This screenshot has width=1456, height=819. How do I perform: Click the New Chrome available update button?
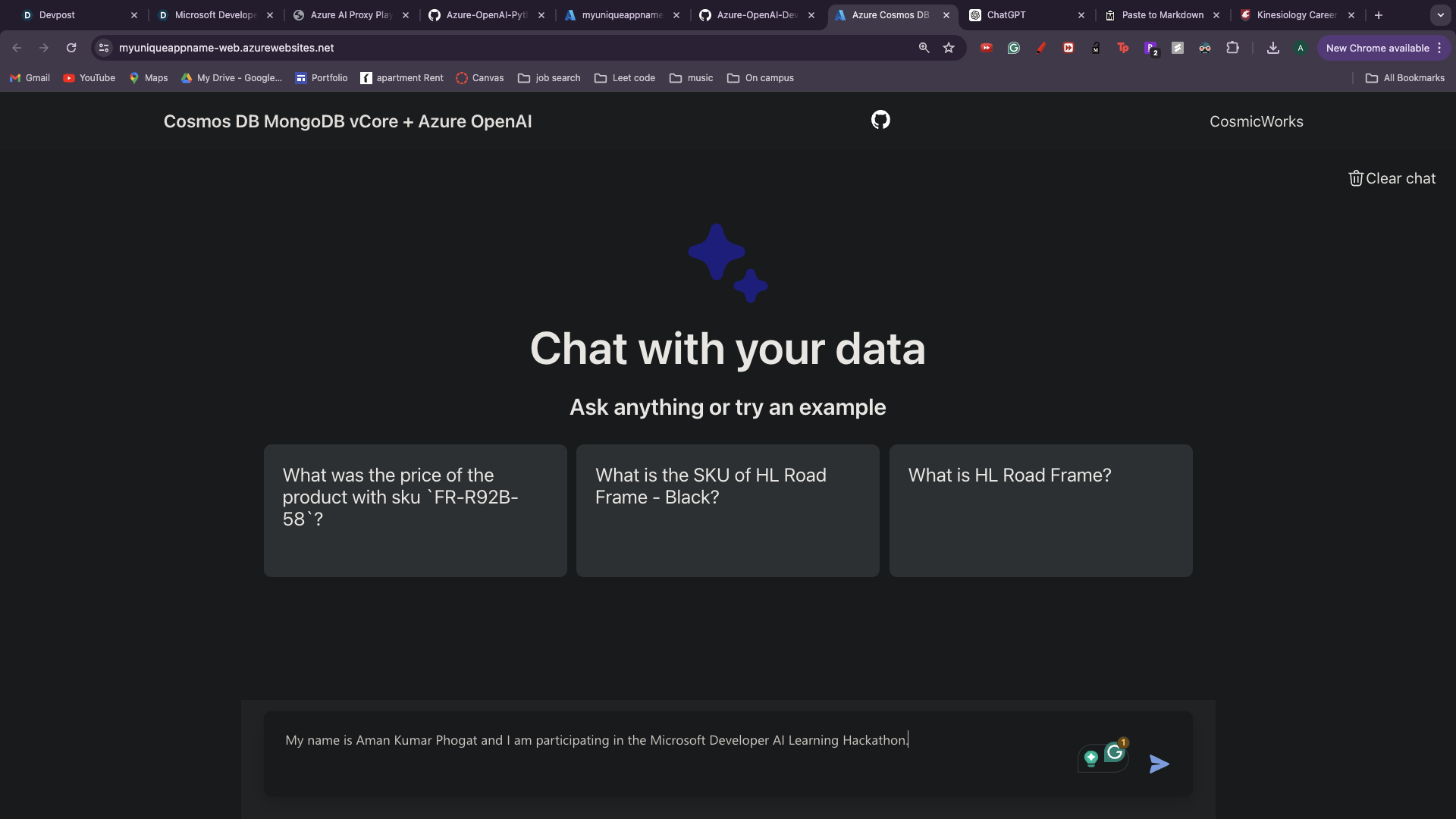[x=1377, y=48]
